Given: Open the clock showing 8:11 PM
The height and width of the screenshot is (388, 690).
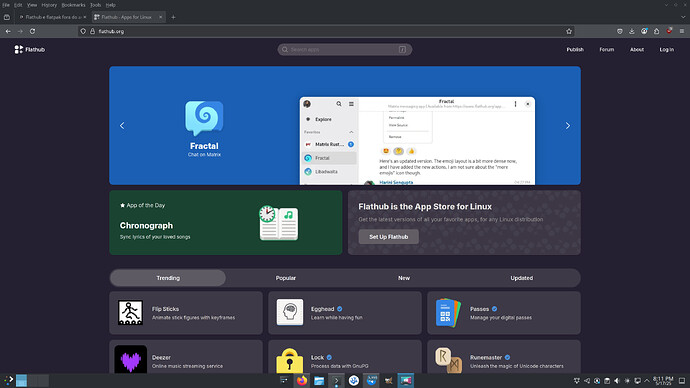Looking at the screenshot, I should [663, 381].
